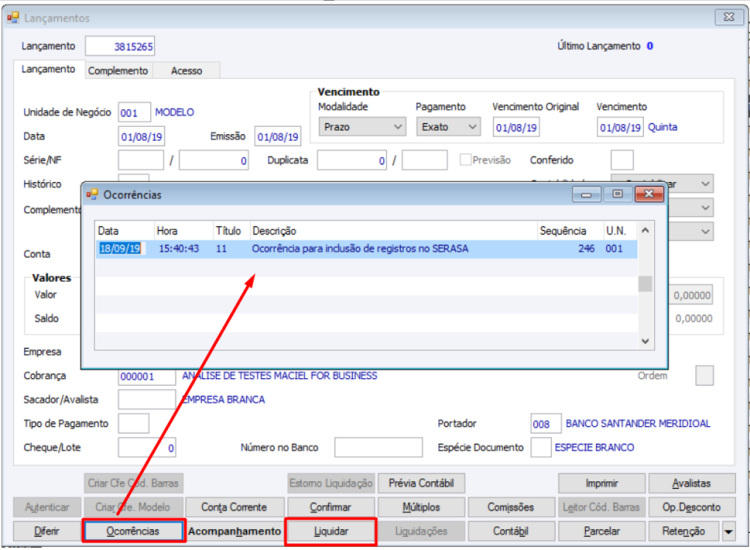
Task: Open Contábil button
Action: coord(511,531)
